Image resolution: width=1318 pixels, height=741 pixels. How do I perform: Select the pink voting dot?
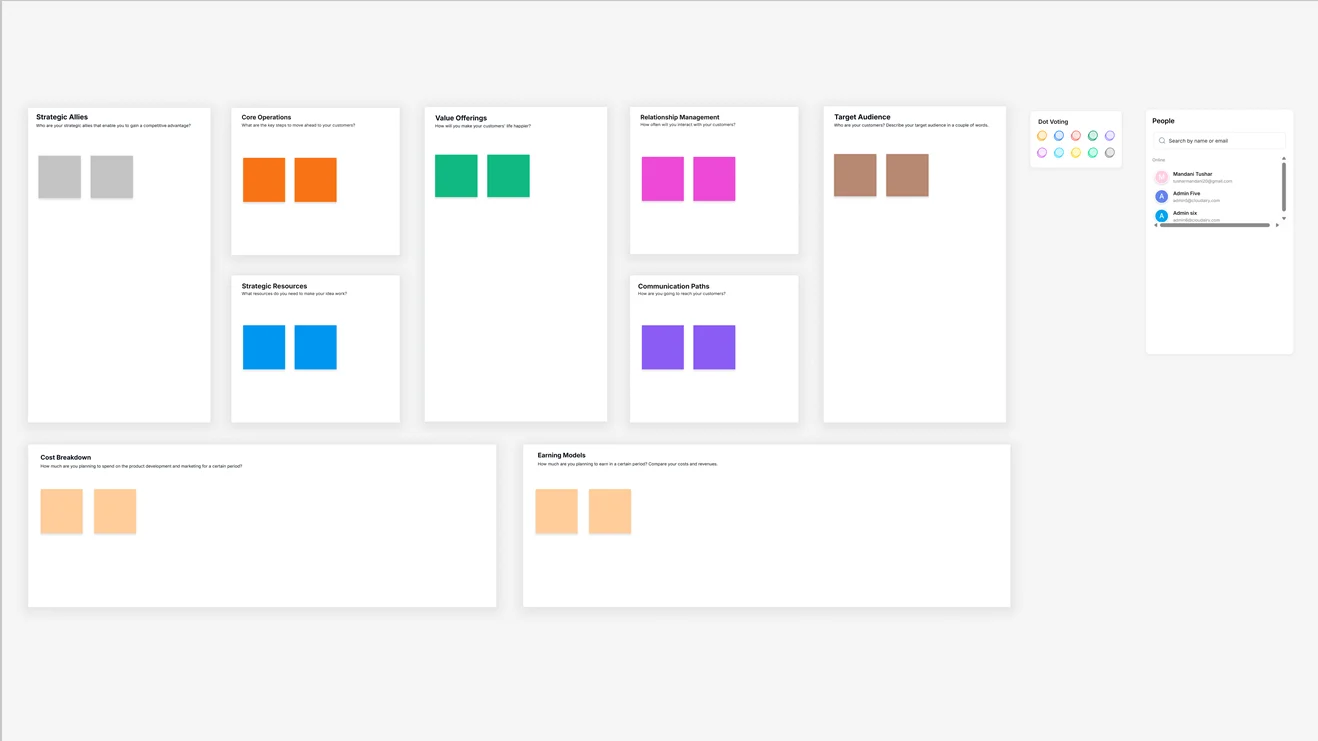(1042, 152)
